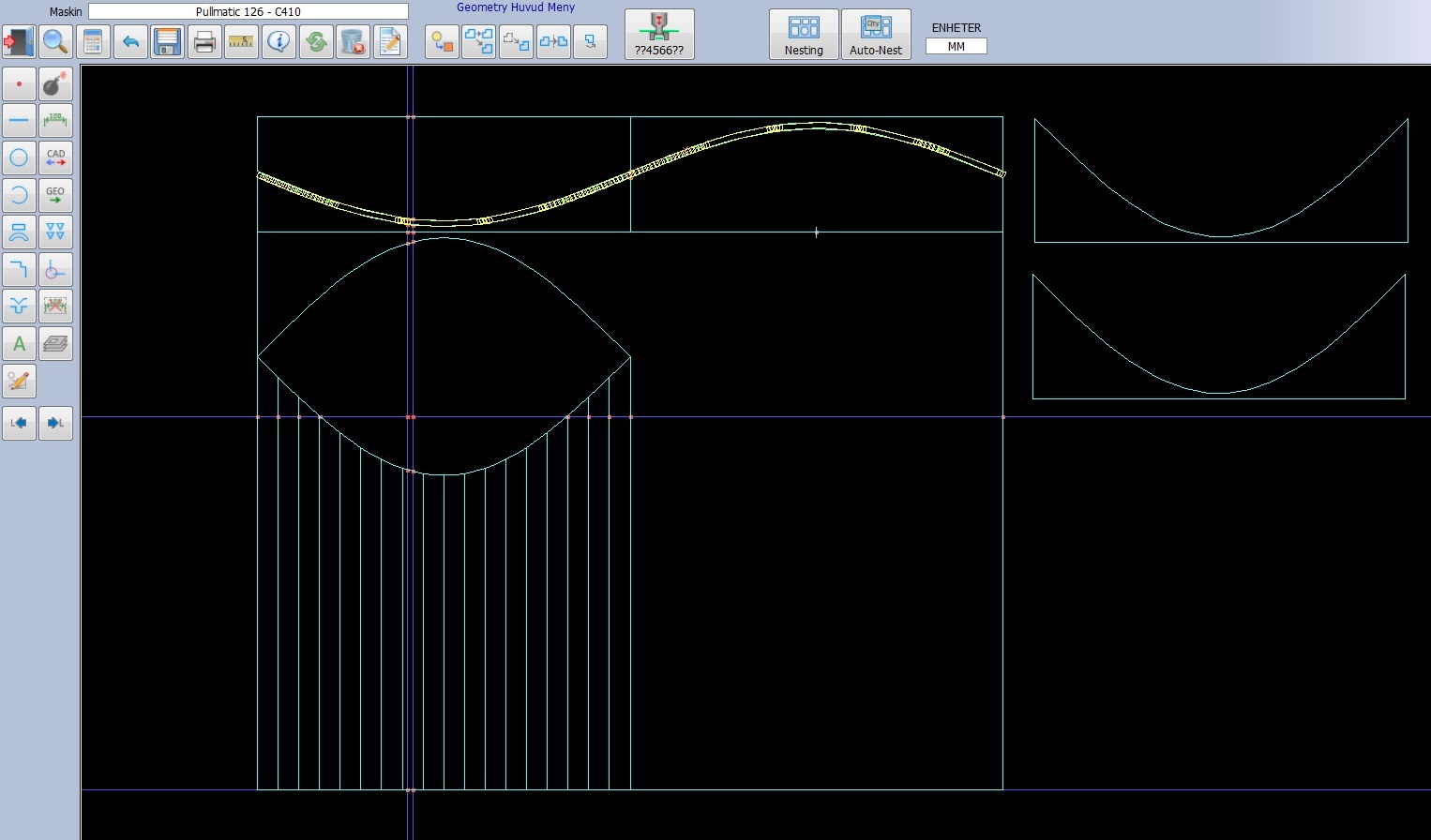Screen dimensions: 1431x840
Task: Open the notes pencil-and-paper icon
Action: point(390,42)
